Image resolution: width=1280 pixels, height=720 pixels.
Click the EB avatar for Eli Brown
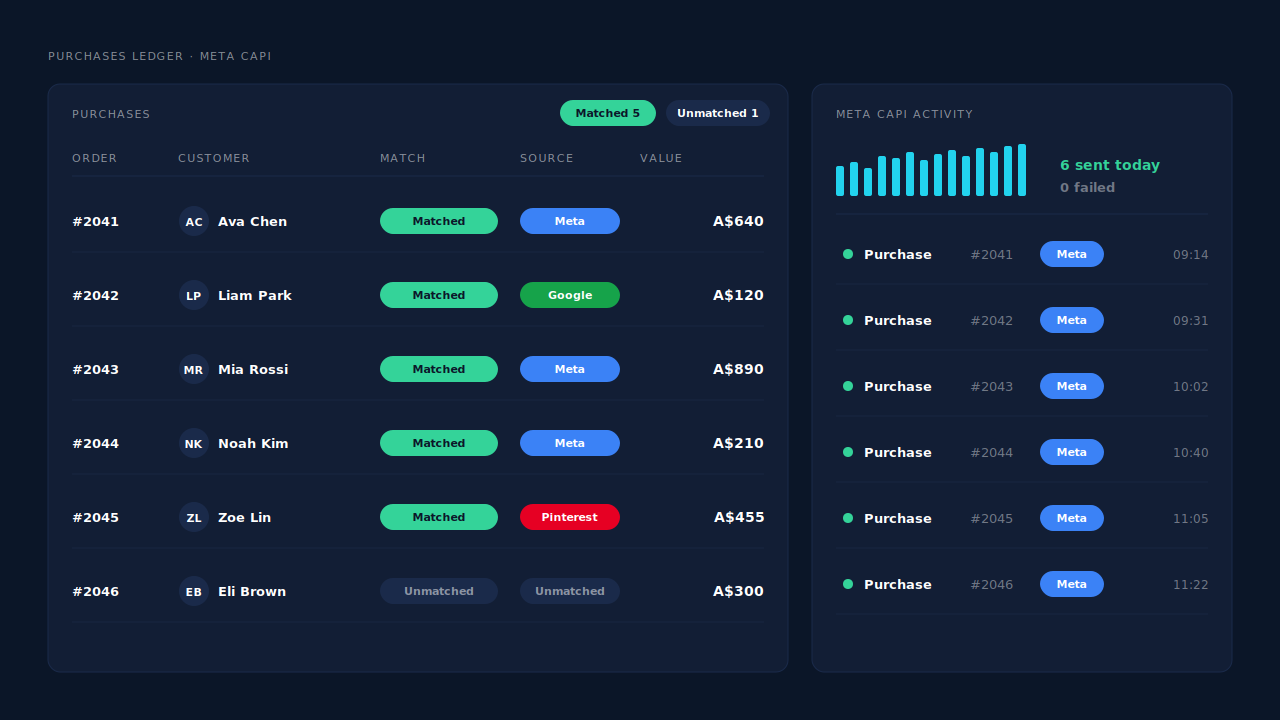[194, 591]
